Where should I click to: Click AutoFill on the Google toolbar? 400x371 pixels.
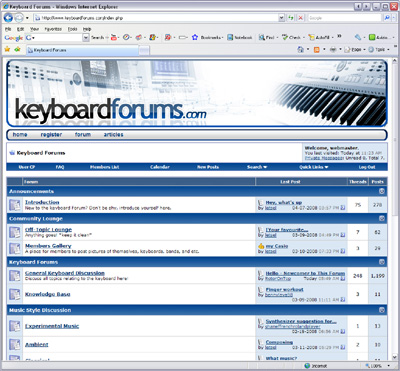point(319,37)
